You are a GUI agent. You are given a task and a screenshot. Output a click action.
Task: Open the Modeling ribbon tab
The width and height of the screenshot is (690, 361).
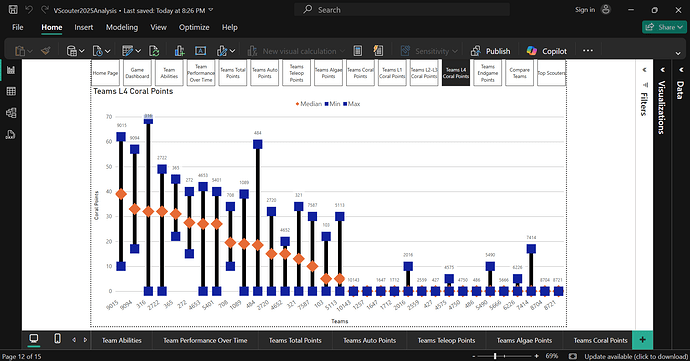coord(122,27)
